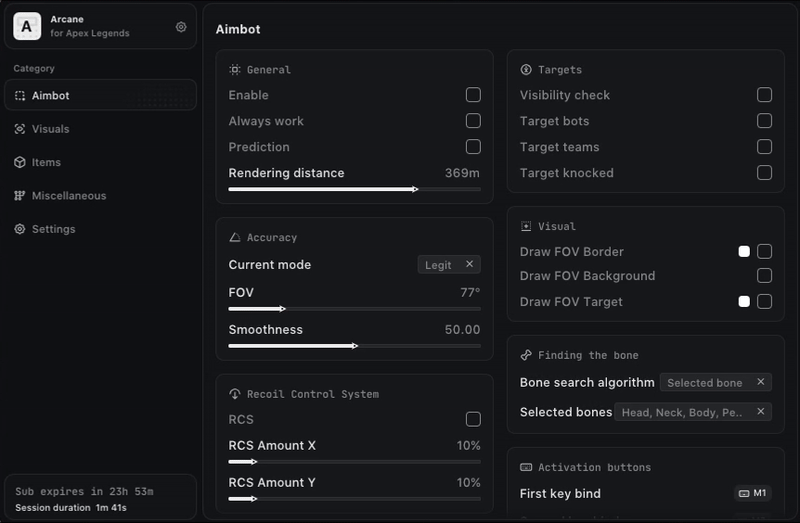Screen dimensions: 800x523
Task: Click the Smoothness slider
Action: [355, 346]
